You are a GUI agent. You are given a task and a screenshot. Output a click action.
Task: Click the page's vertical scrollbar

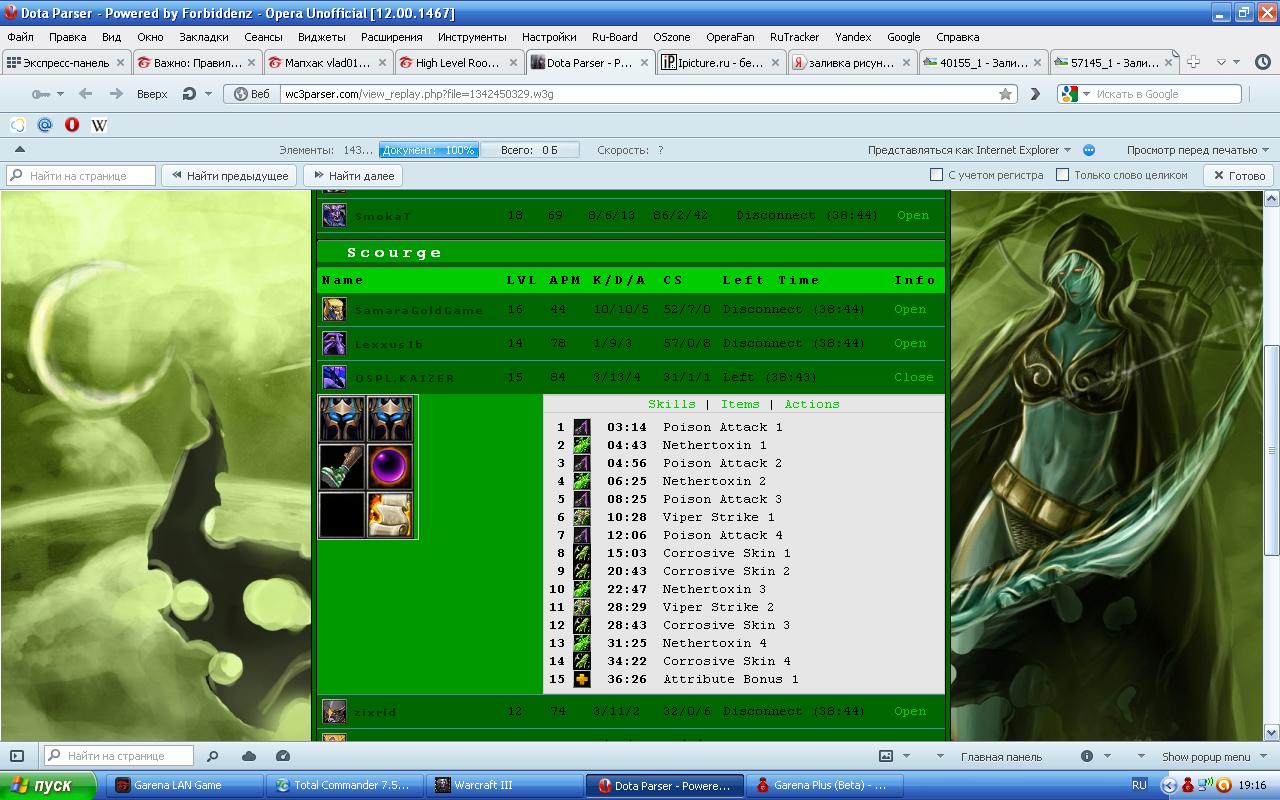pyautogui.click(x=1272, y=450)
